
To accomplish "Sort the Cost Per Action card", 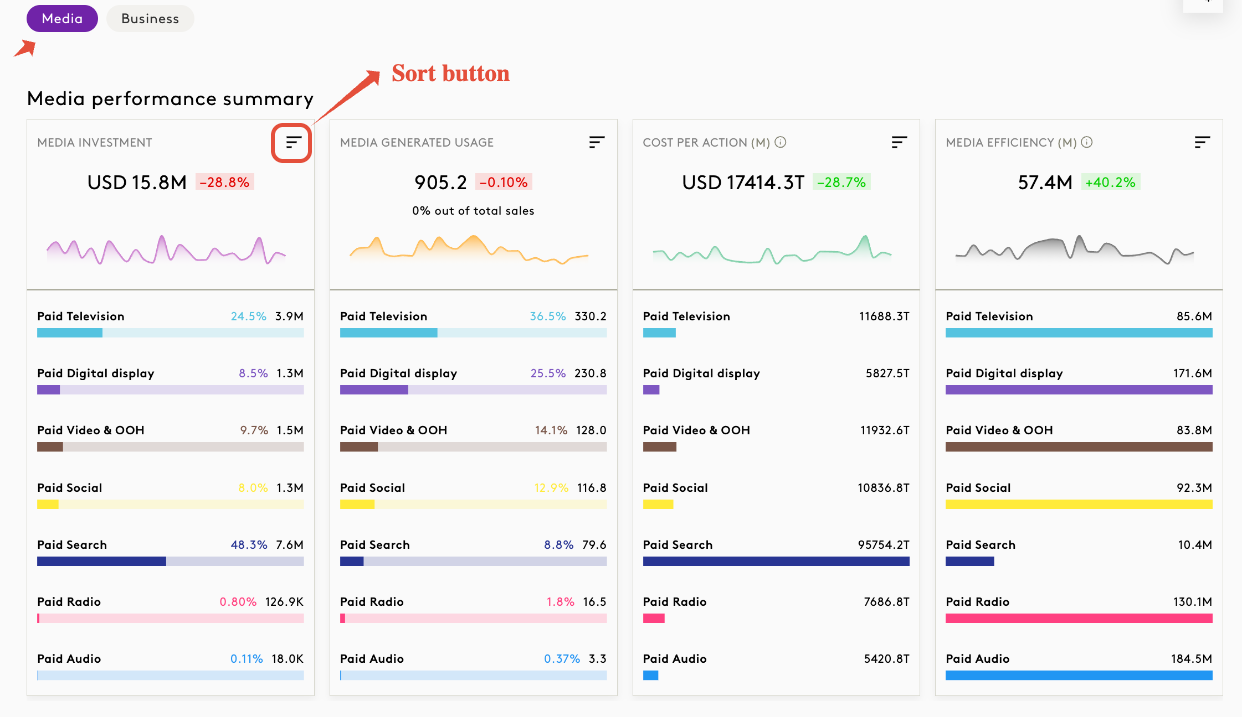I will tap(899, 143).
